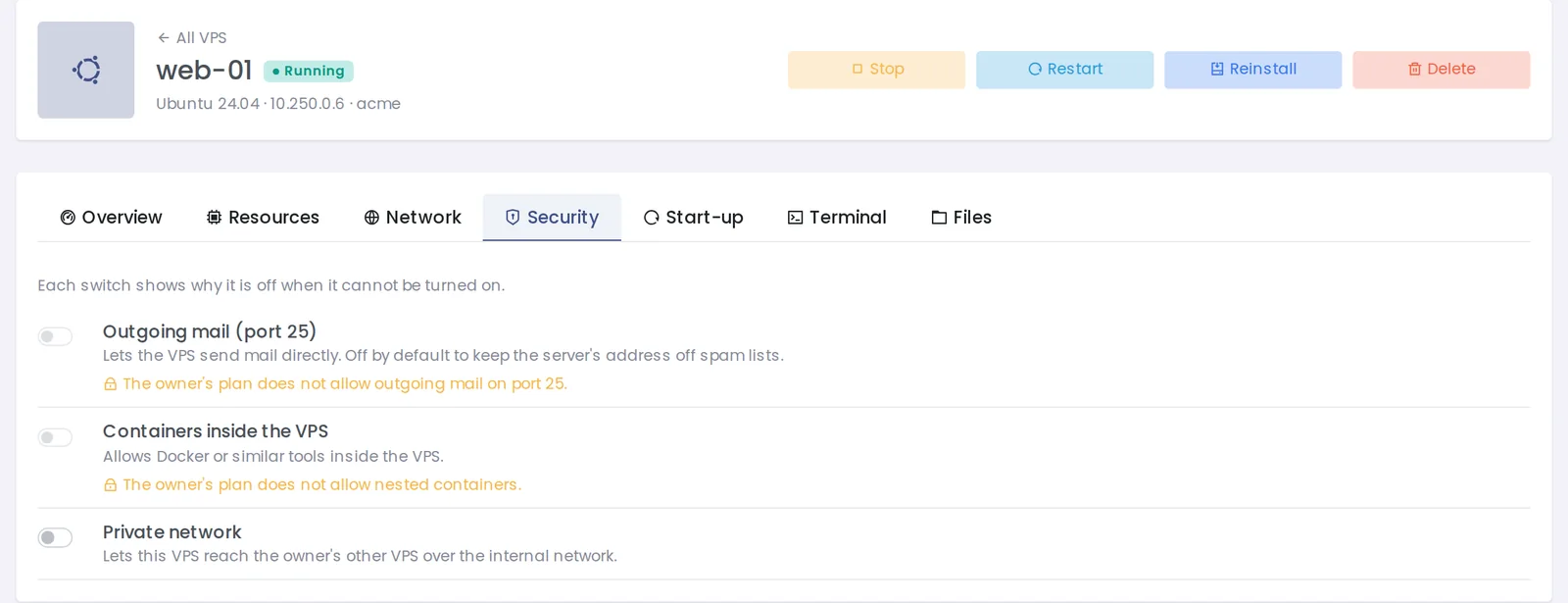Click the trash can icon inside Delete
This screenshot has width=1568, height=603.
(1414, 70)
